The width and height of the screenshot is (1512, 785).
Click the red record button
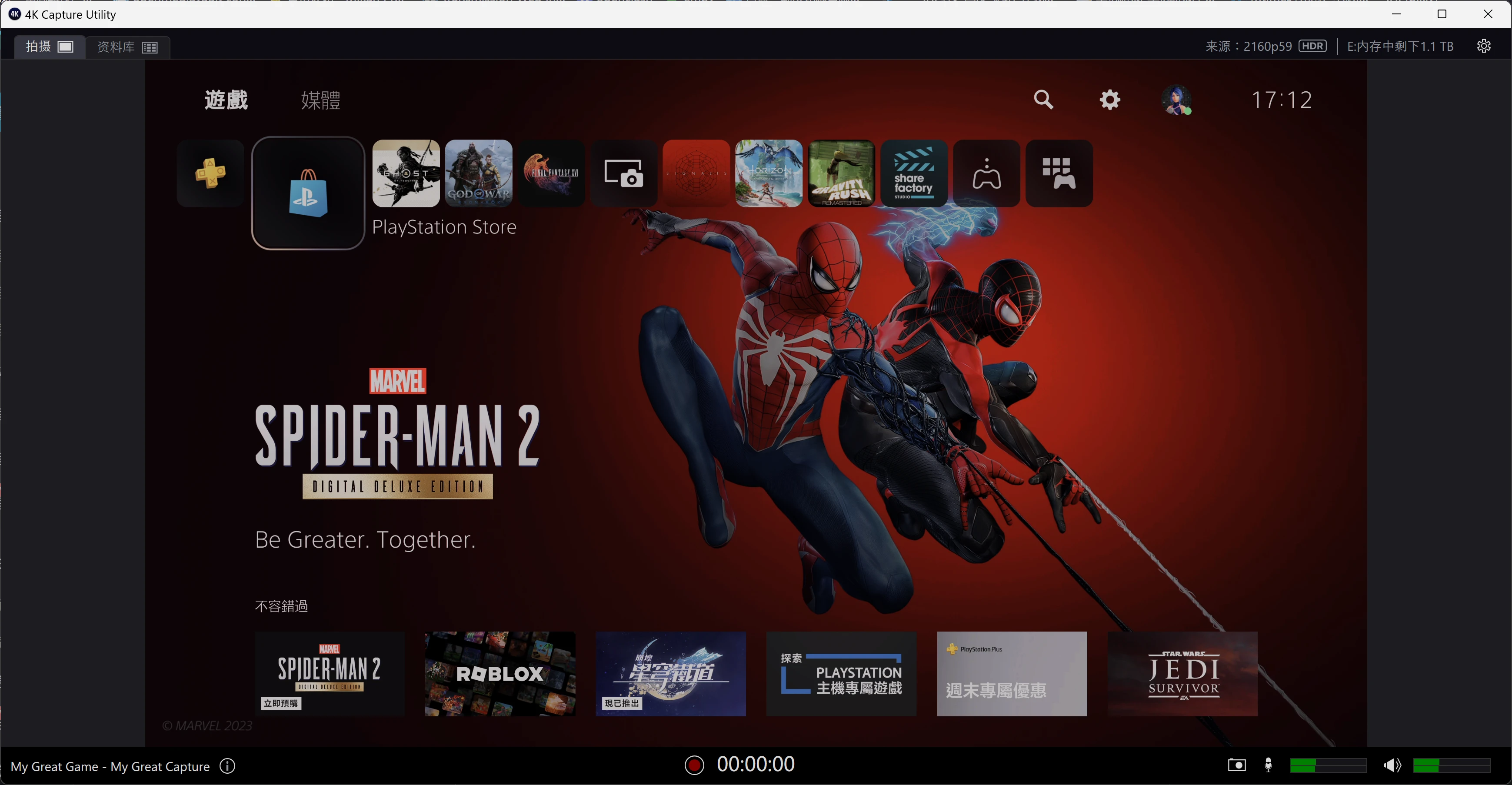(x=694, y=765)
